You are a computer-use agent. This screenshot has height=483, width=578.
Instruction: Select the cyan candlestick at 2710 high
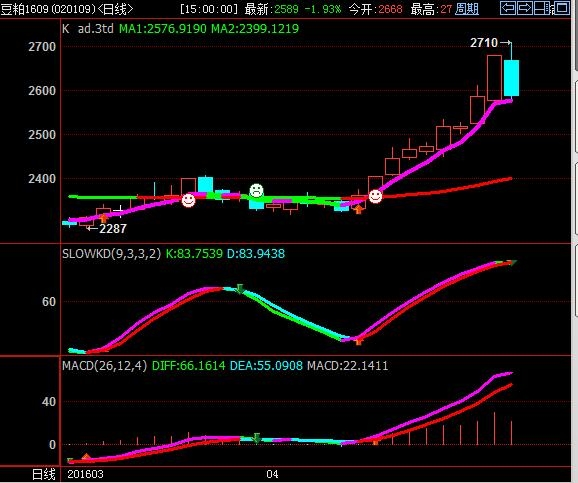click(x=511, y=78)
